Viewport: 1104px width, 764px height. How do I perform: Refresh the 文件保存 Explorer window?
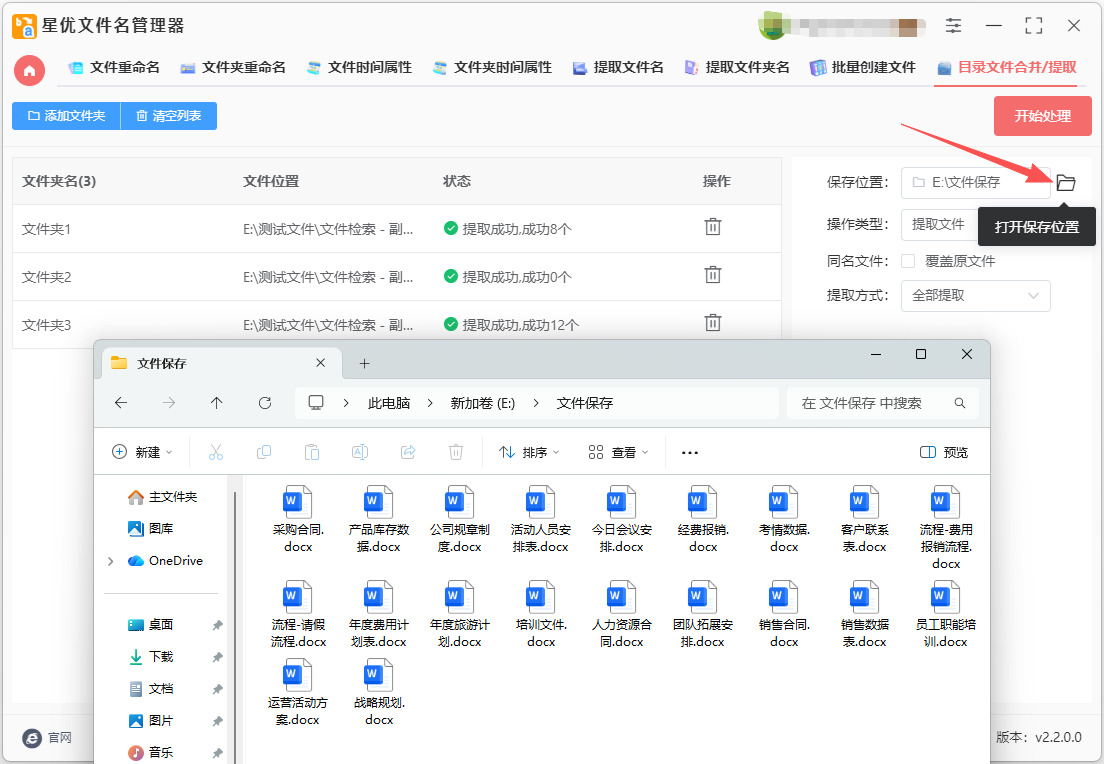(265, 403)
